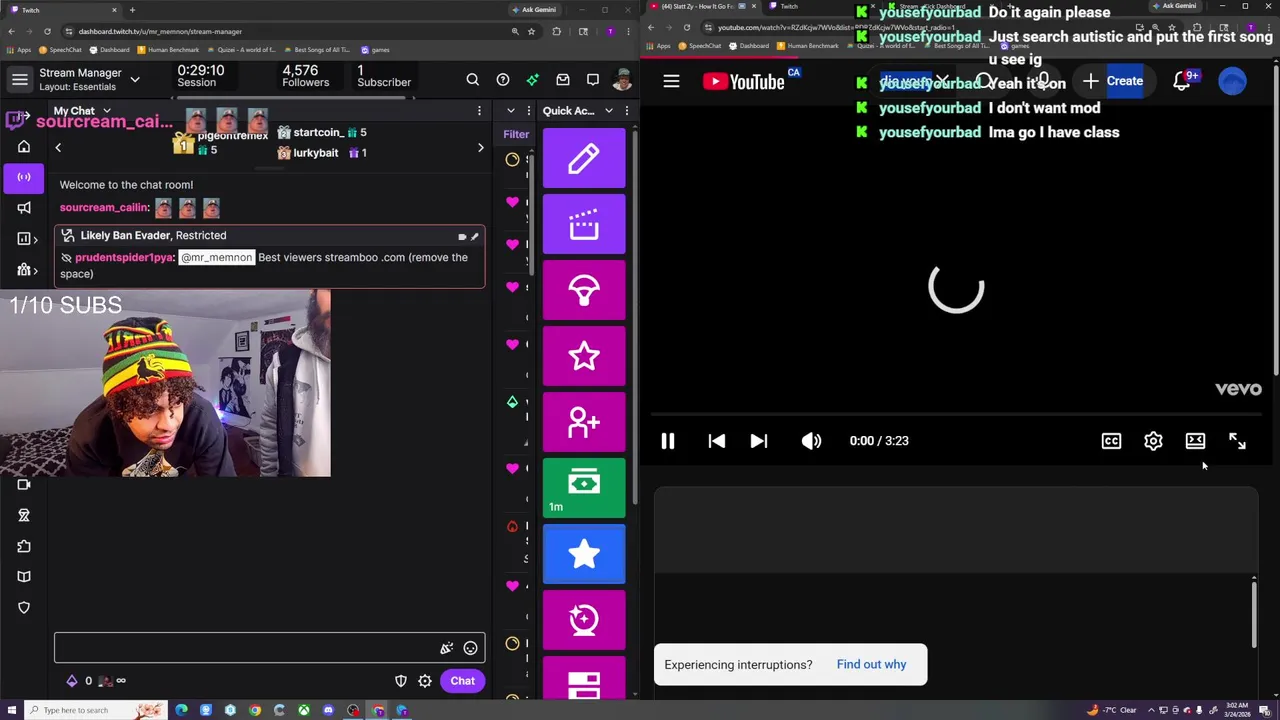This screenshot has height=720, width=1280.
Task: Expand the Stream Manager layout dropdown
Action: 135,79
